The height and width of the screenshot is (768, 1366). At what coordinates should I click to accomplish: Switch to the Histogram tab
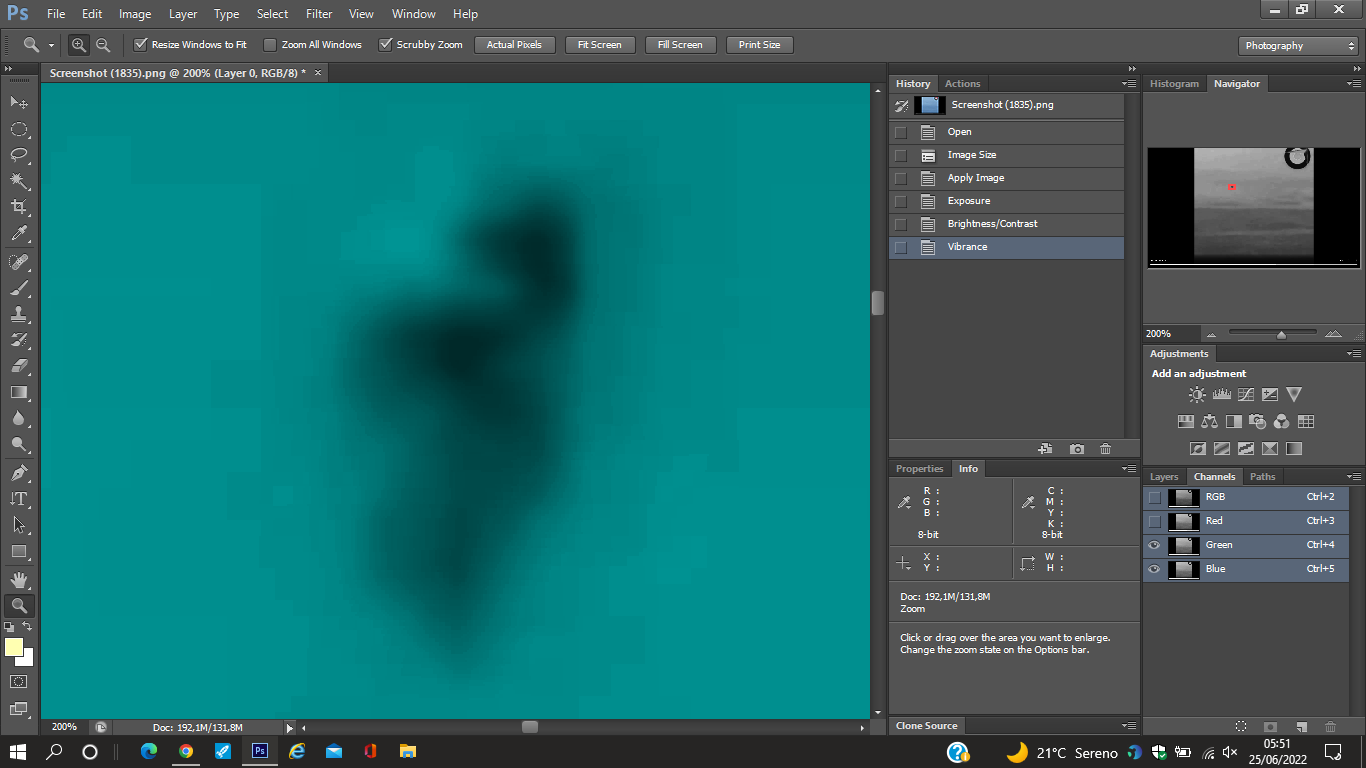1174,84
